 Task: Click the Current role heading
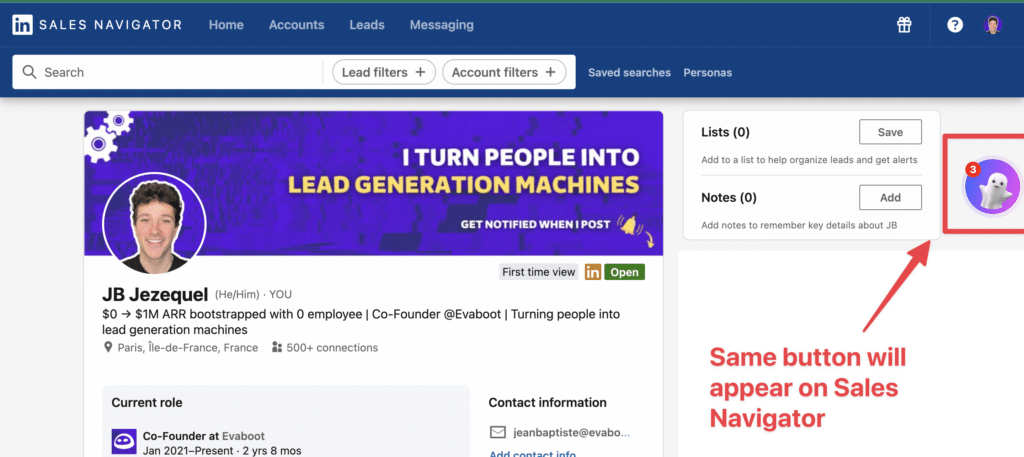pos(147,403)
